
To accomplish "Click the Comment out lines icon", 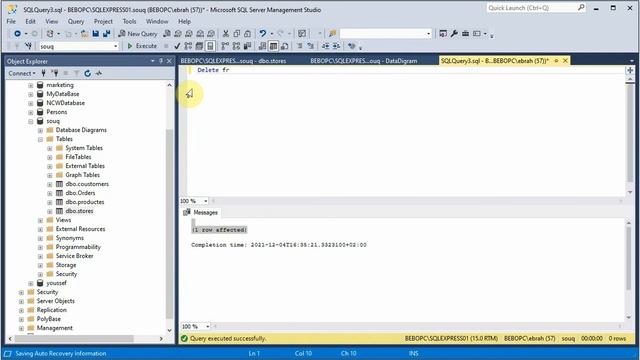I will point(300,46).
